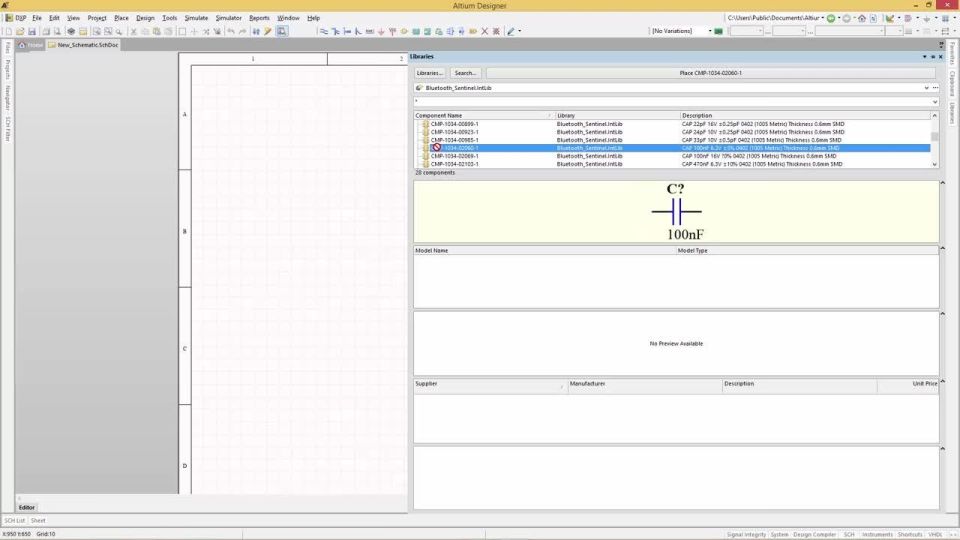Viewport: 960px width, 540px height.
Task: Click the SCH List panel button
Action: [x=15, y=520]
